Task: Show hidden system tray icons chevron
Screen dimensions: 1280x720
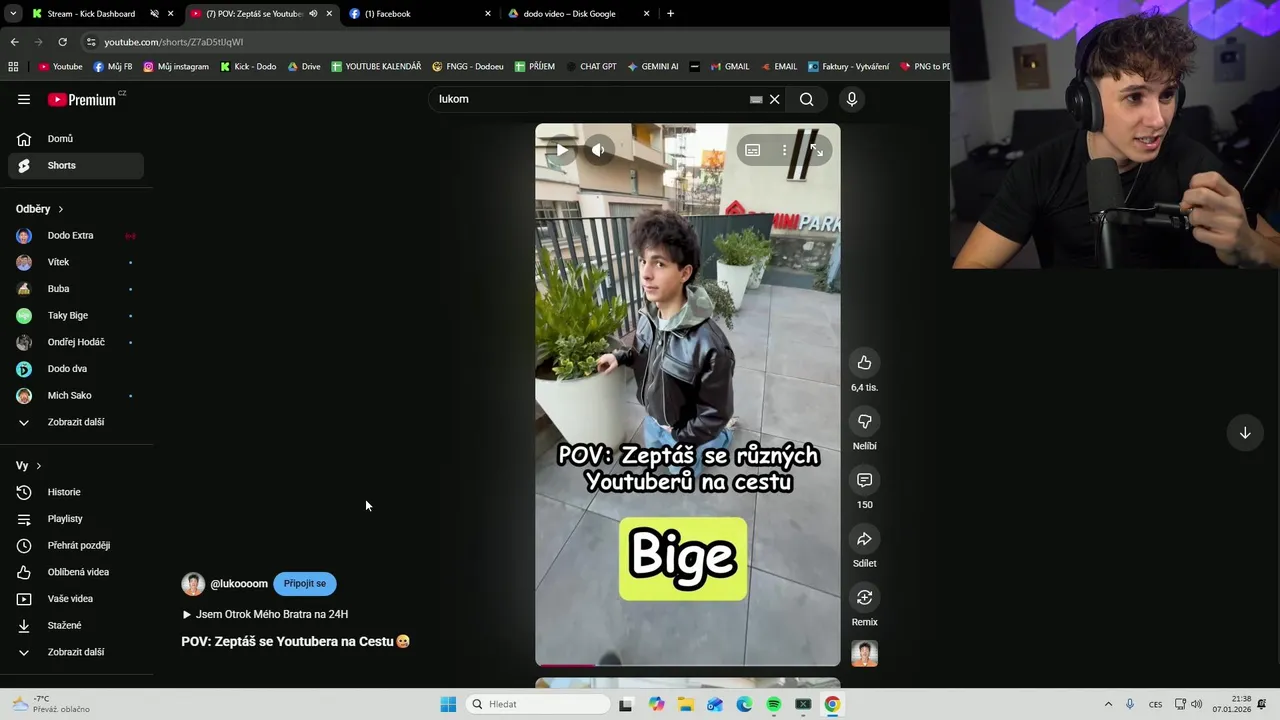Action: 1108,704
